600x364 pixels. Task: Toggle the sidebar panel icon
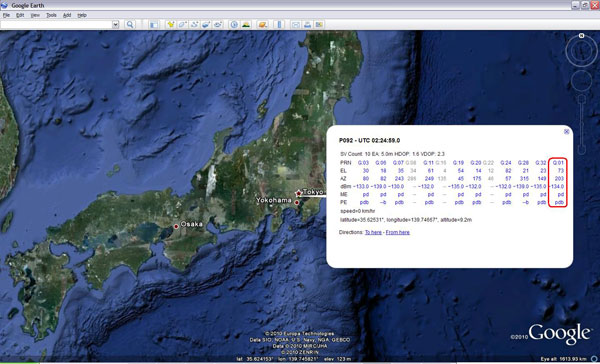154,24
